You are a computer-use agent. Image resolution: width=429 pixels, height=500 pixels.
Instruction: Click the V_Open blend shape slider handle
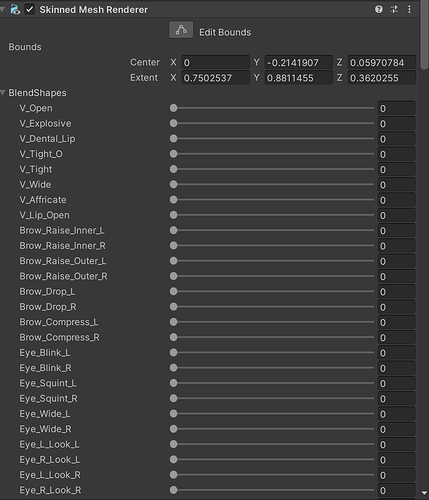click(173, 108)
